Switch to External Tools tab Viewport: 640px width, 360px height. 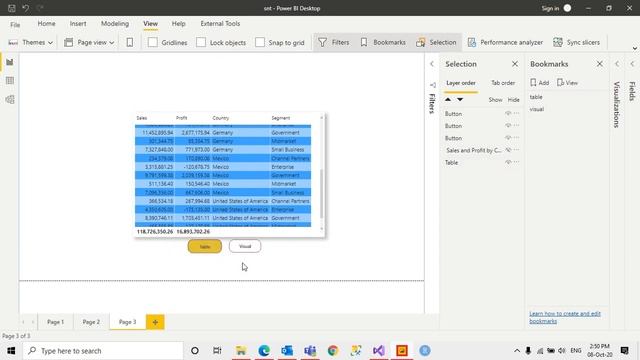(x=220, y=24)
